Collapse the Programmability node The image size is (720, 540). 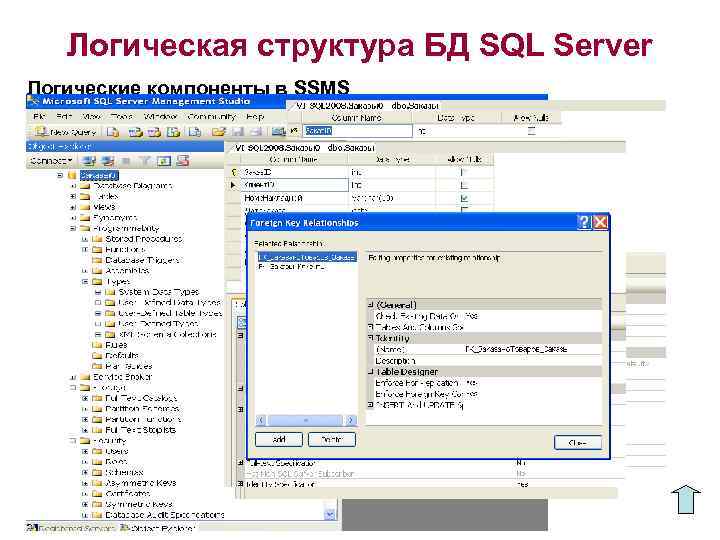73,228
